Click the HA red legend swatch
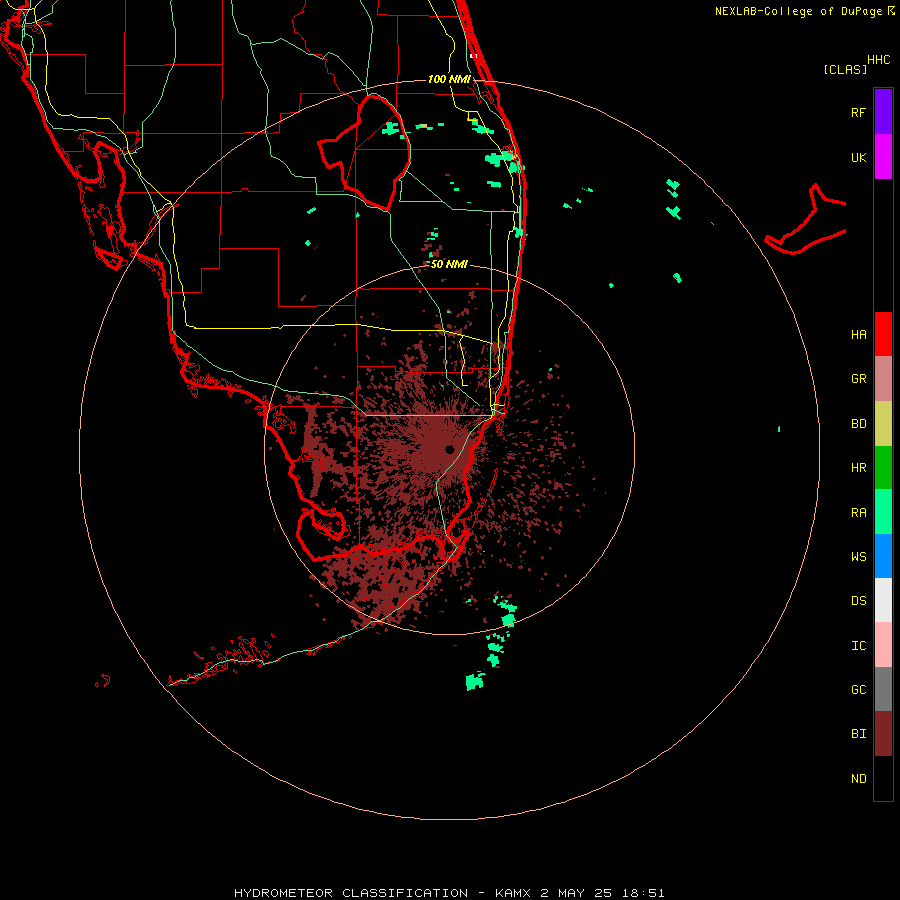 [x=883, y=334]
